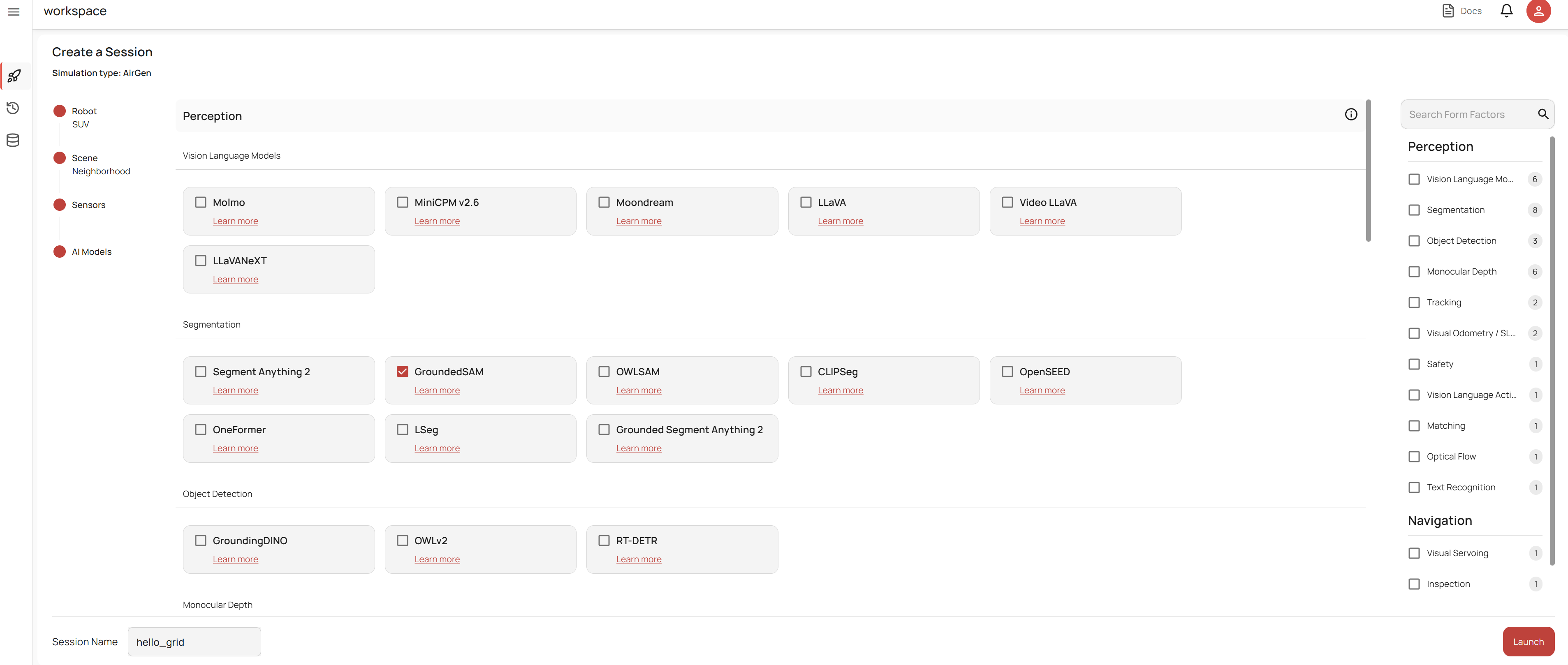Click the Perception info icon
The height and width of the screenshot is (665, 1568).
coord(1351,114)
